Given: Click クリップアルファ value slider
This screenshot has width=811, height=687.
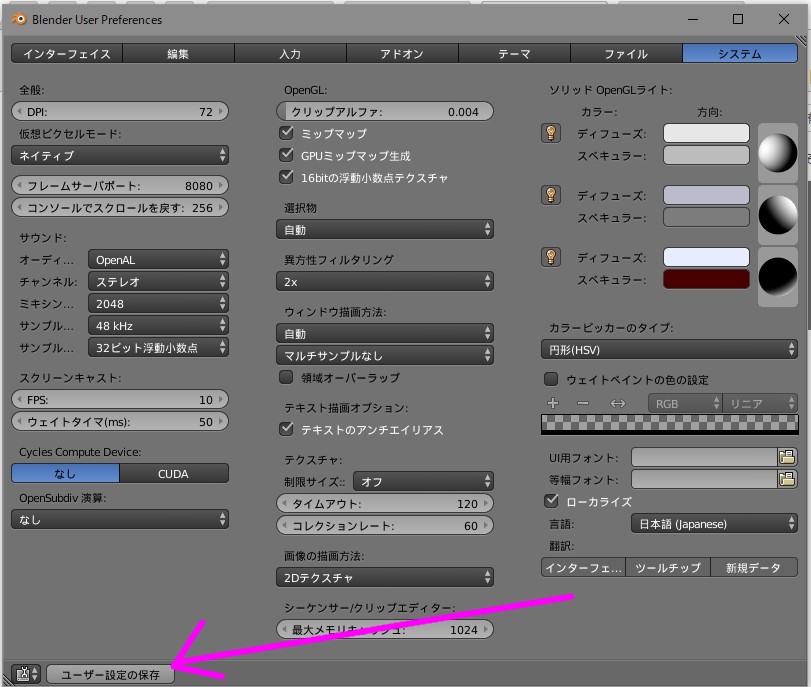Looking at the screenshot, I should [x=385, y=111].
